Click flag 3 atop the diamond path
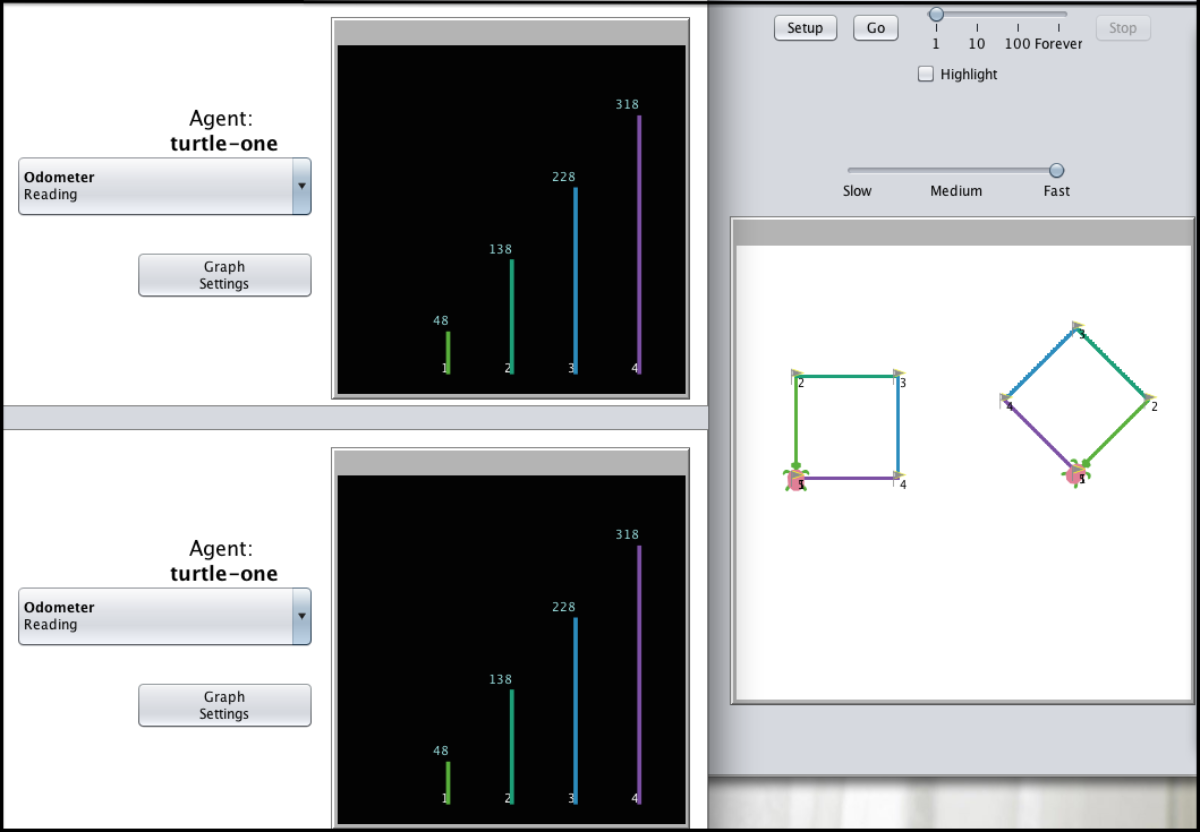 [x=1078, y=328]
